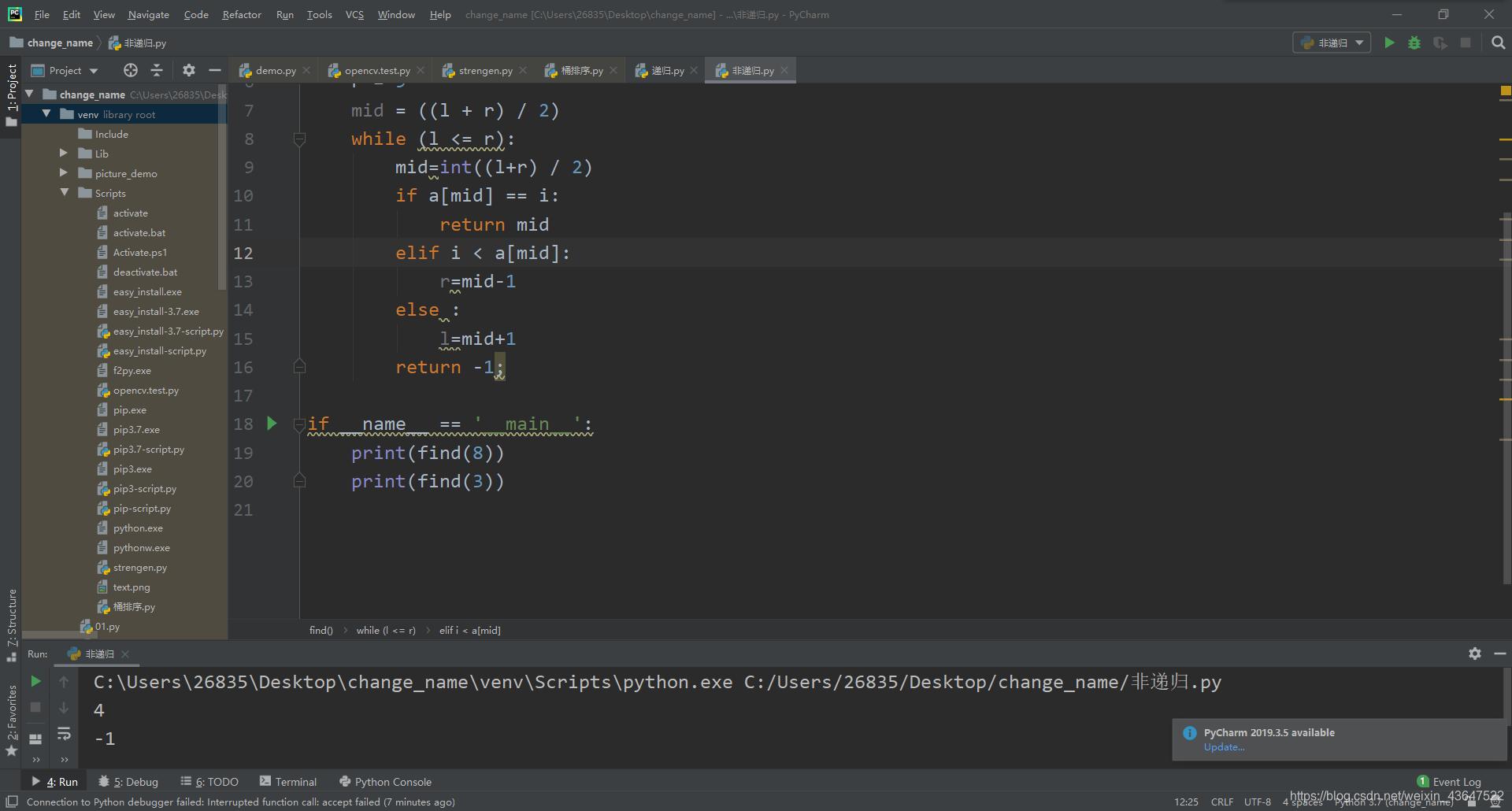Image resolution: width=1512 pixels, height=811 pixels.
Task: Open the Navigate menu
Action: click(x=148, y=14)
